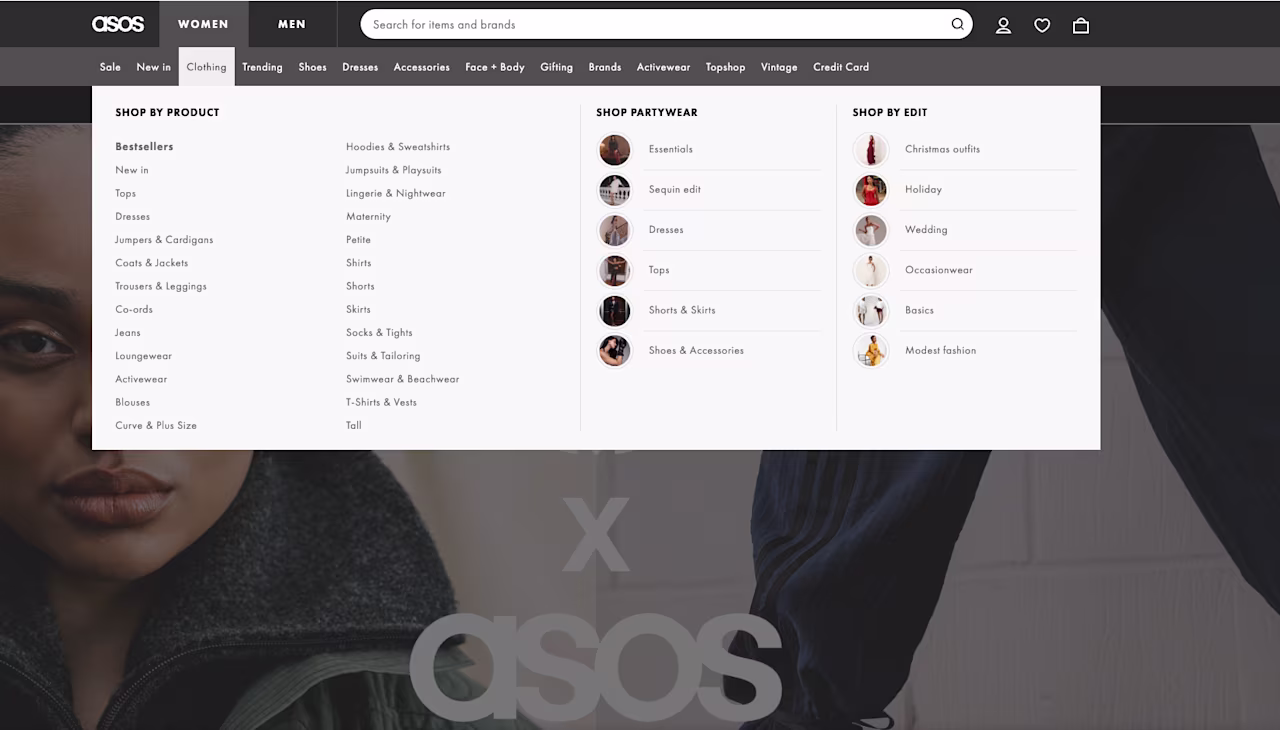Image resolution: width=1280 pixels, height=730 pixels.
Task: Click the Shoes & Accessories partywear thumbnail
Action: (615, 351)
